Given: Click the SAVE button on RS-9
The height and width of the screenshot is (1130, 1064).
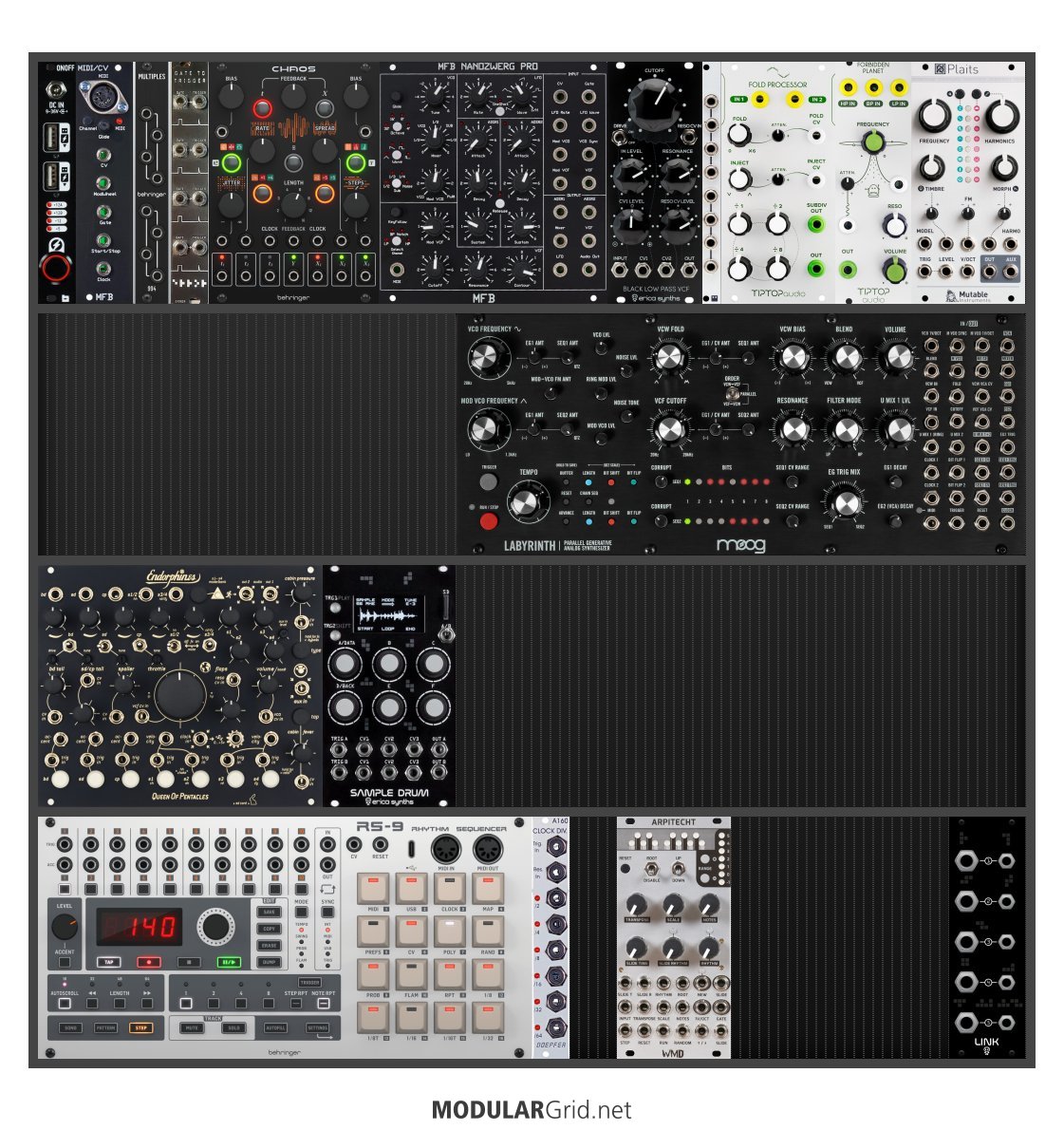Looking at the screenshot, I should pos(270,913).
